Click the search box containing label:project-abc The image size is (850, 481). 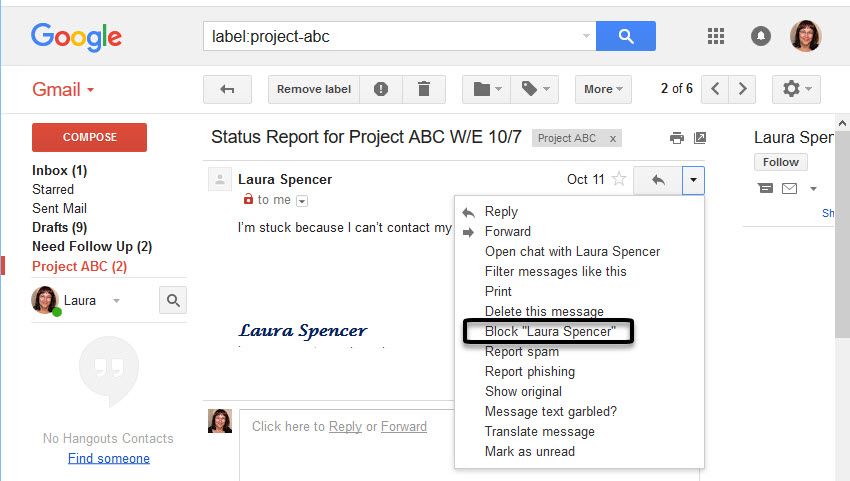click(395, 37)
